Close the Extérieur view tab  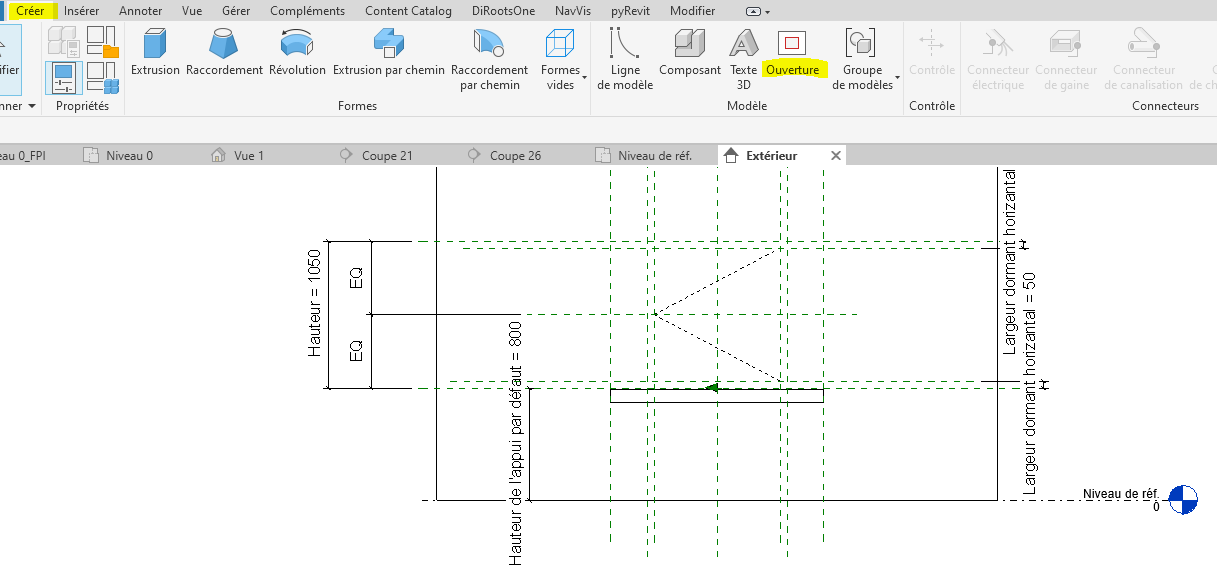click(x=835, y=155)
